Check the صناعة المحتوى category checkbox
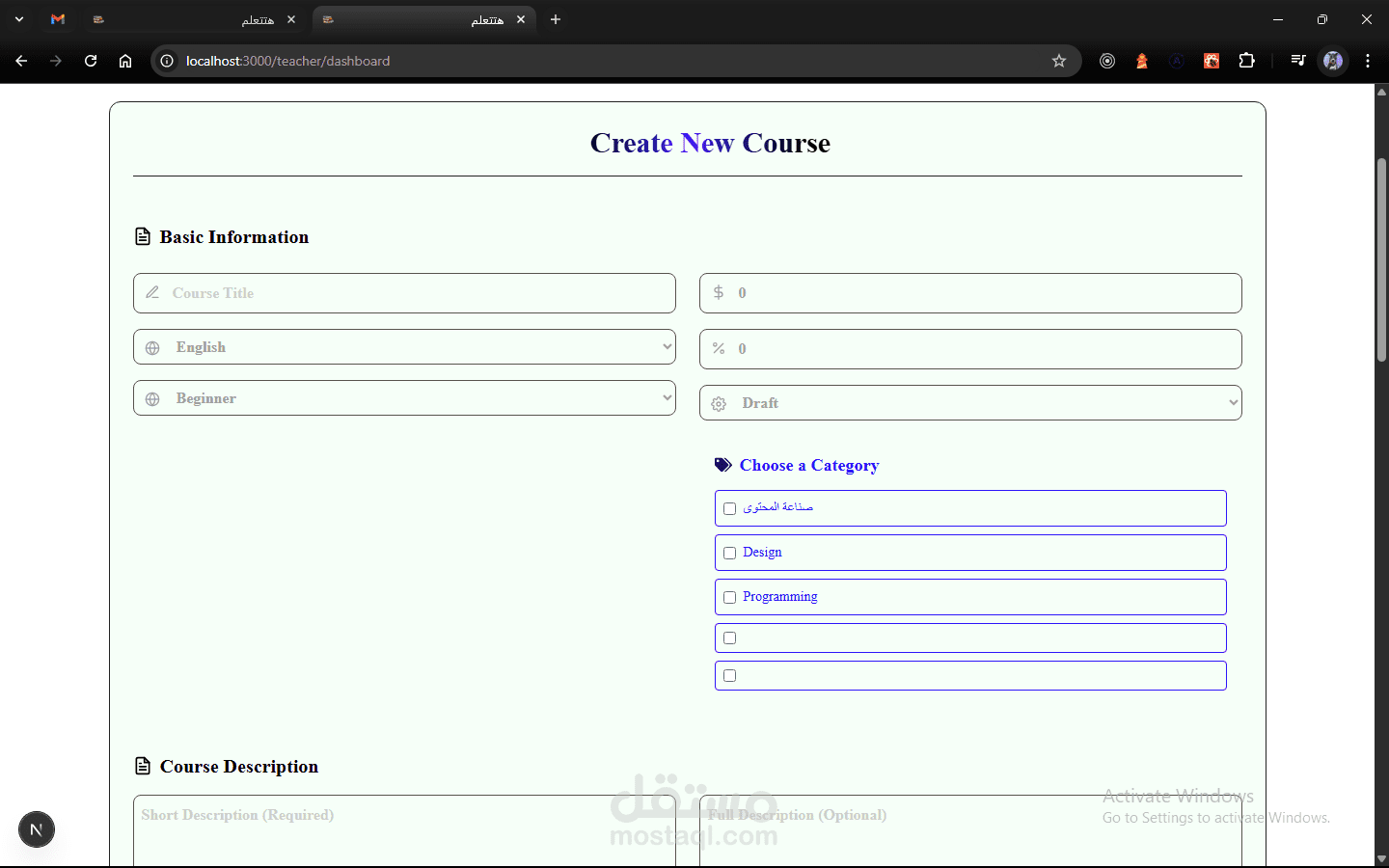The width and height of the screenshot is (1389, 868). pos(730,508)
